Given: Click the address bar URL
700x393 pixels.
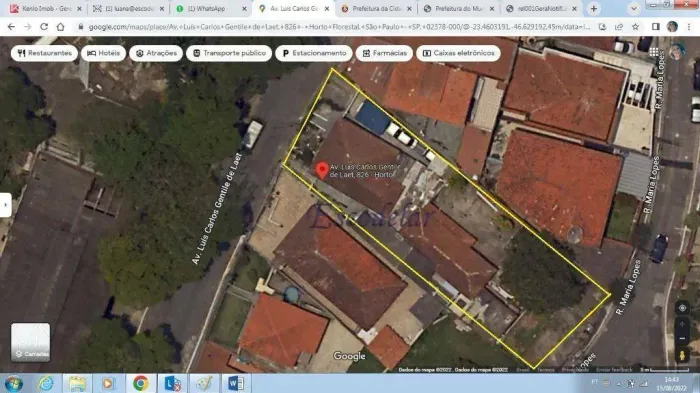Looking at the screenshot, I should [339, 27].
